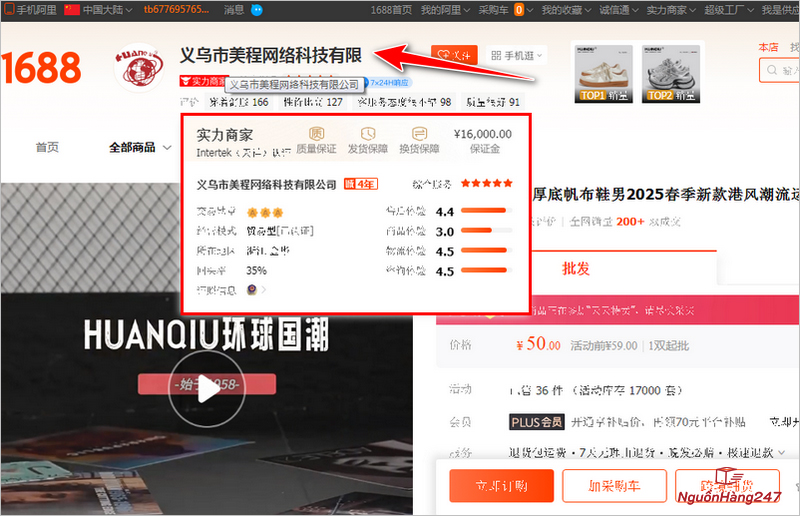Click the China flag region icon
Viewport: 800px width, 516px height.
(x=71, y=9)
